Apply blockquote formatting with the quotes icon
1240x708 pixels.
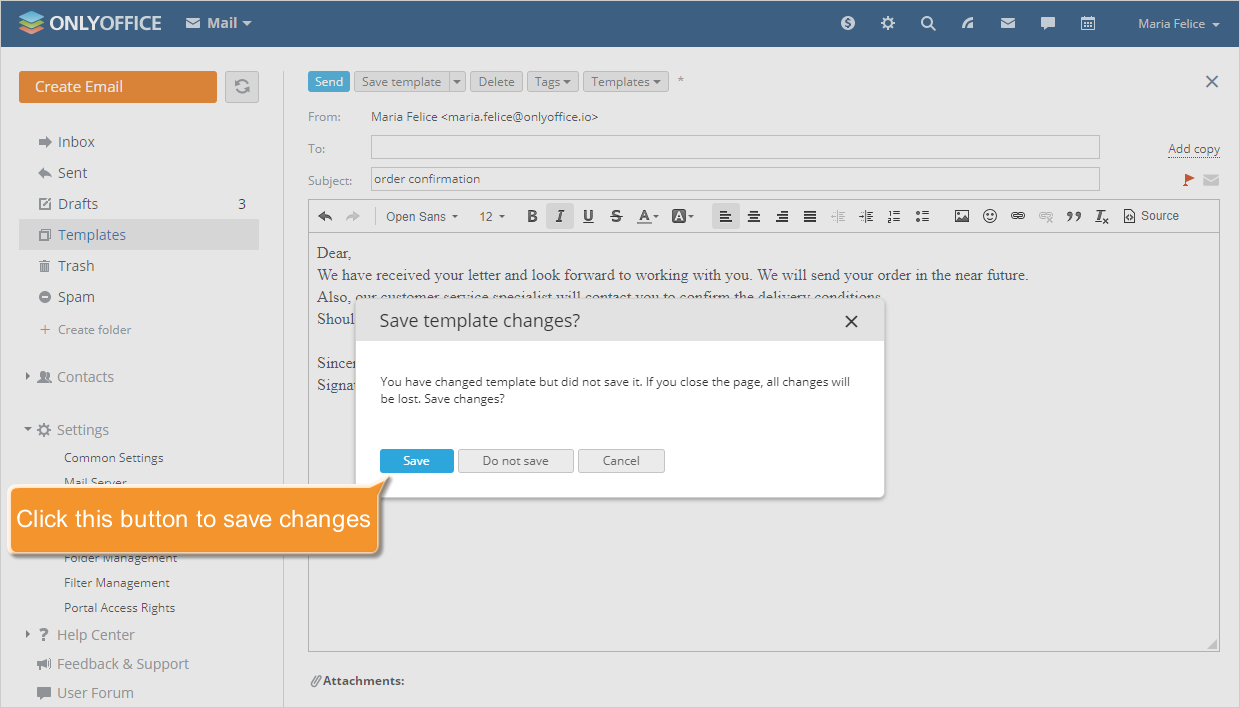pyautogui.click(x=1073, y=215)
